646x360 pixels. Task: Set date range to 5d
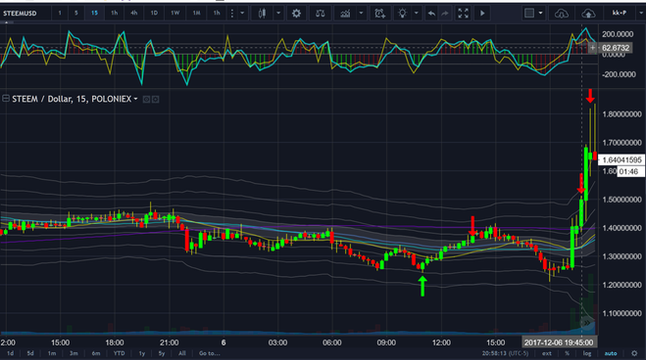coord(30,353)
